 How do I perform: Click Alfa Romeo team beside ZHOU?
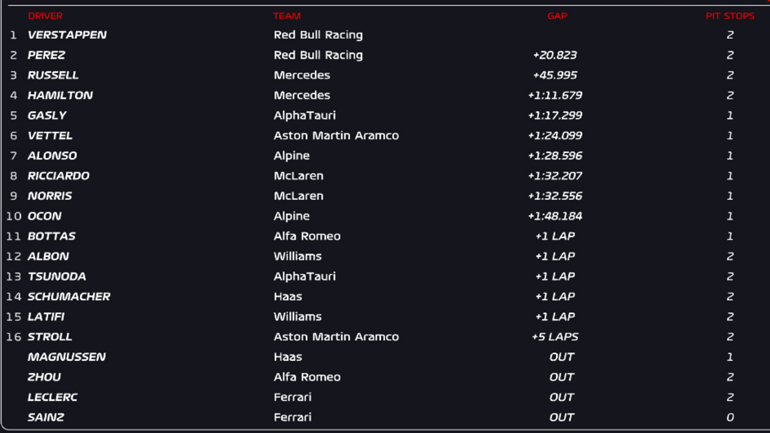click(307, 377)
